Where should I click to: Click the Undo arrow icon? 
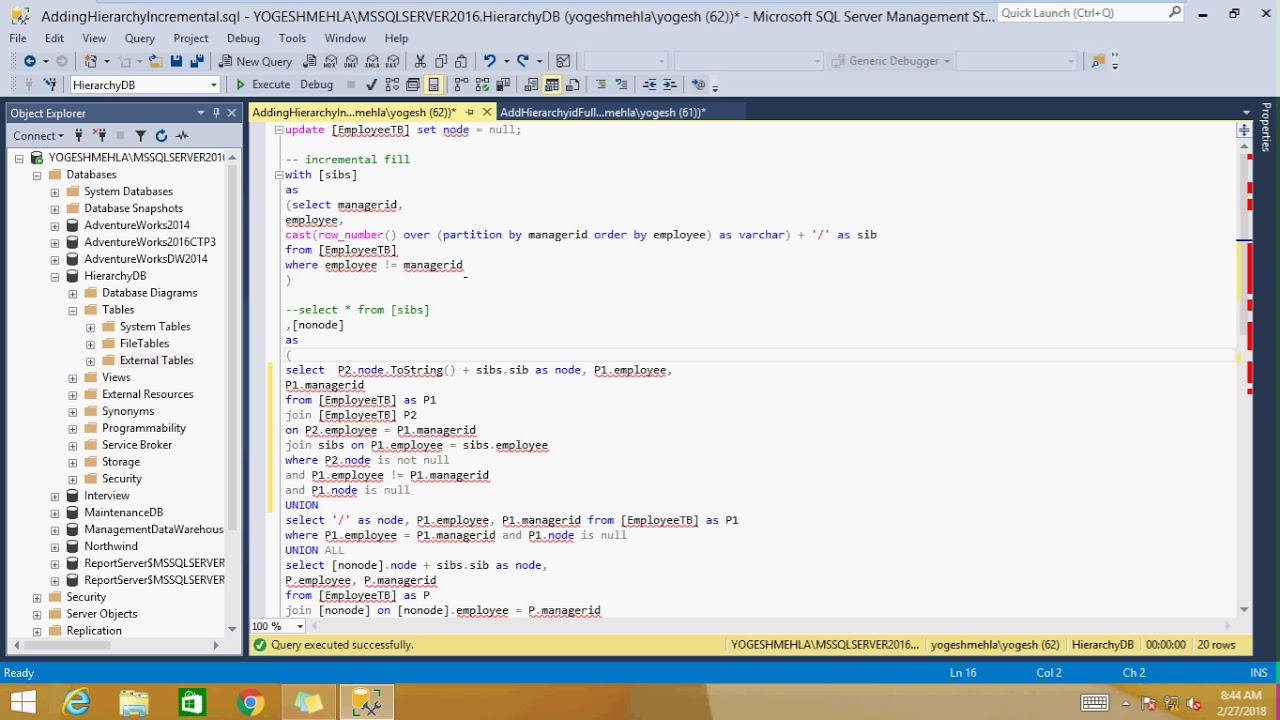pyautogui.click(x=489, y=61)
